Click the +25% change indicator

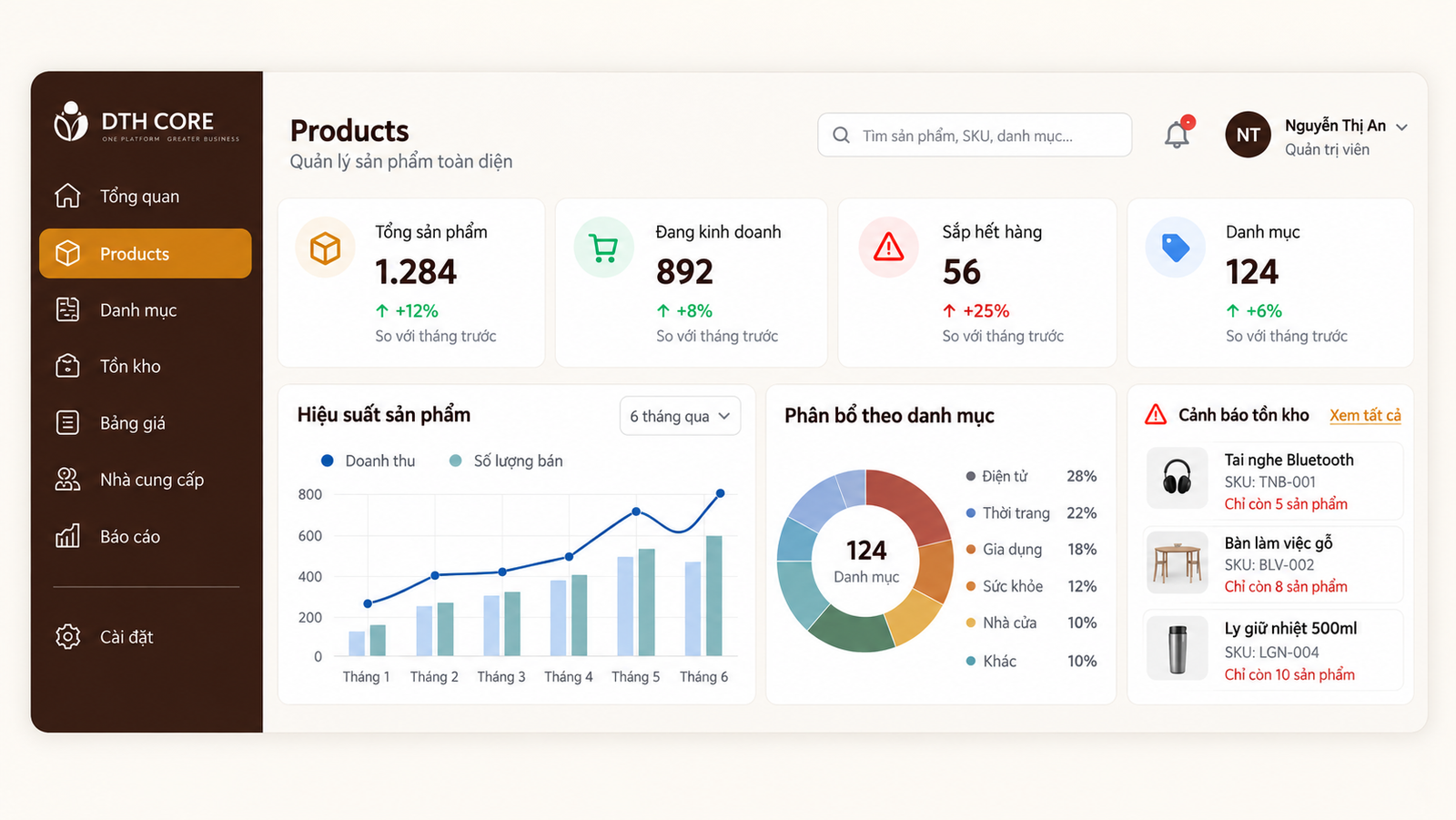point(976,310)
